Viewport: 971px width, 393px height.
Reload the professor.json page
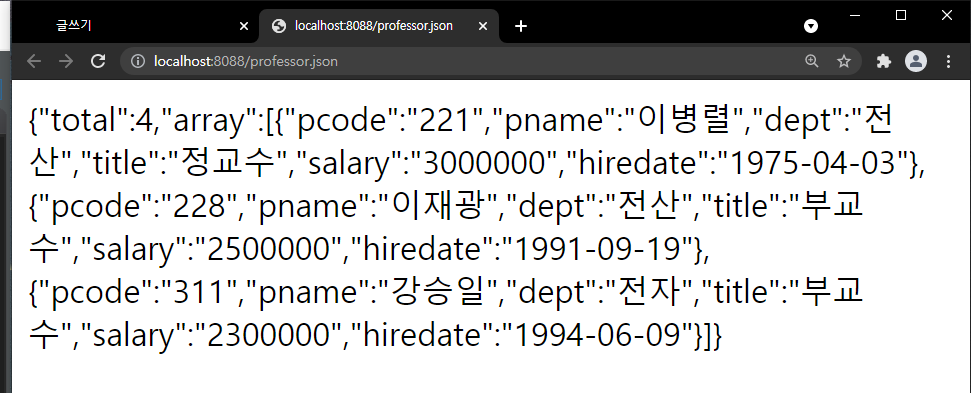pos(98,61)
